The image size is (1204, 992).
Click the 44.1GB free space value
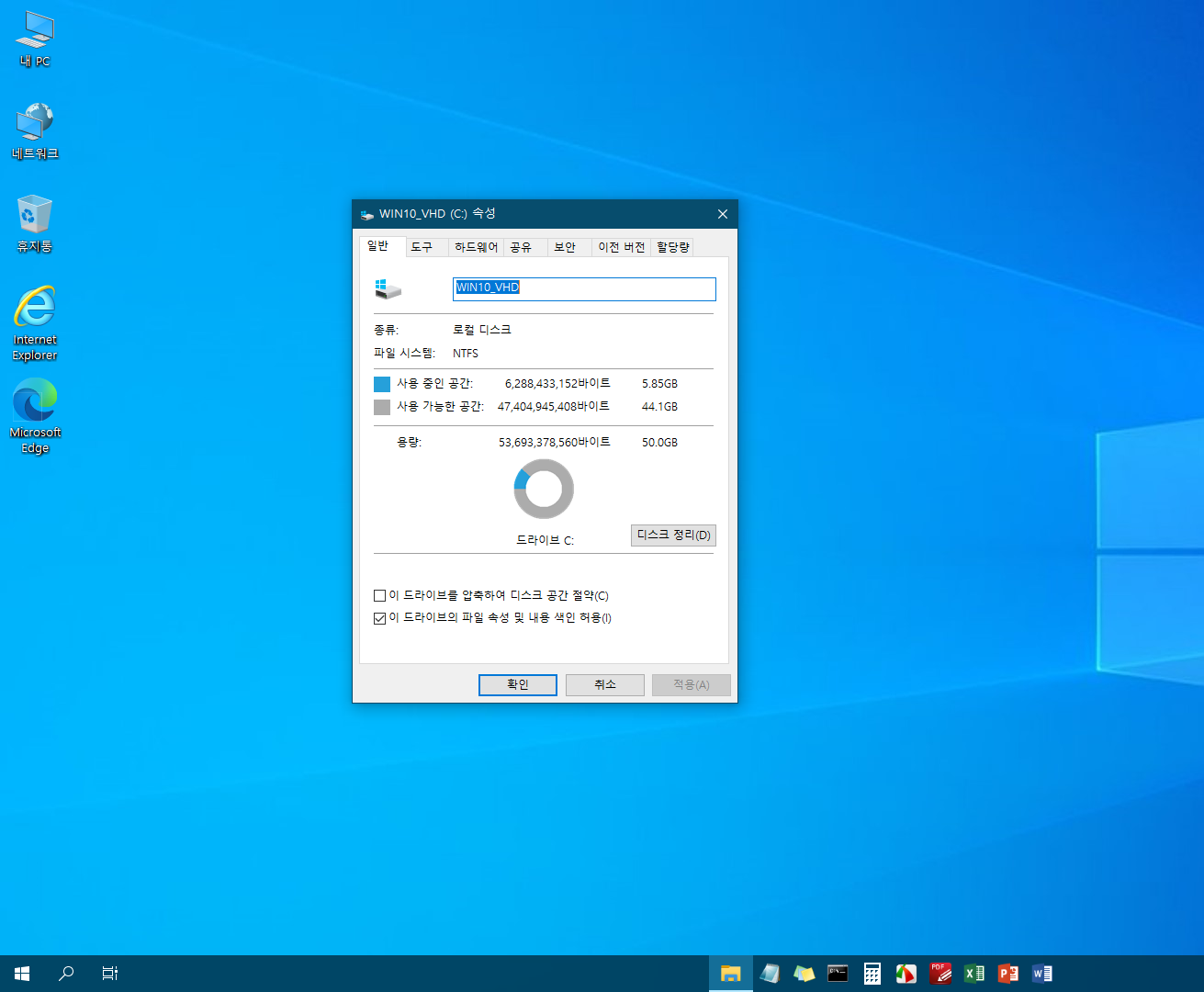tap(659, 407)
